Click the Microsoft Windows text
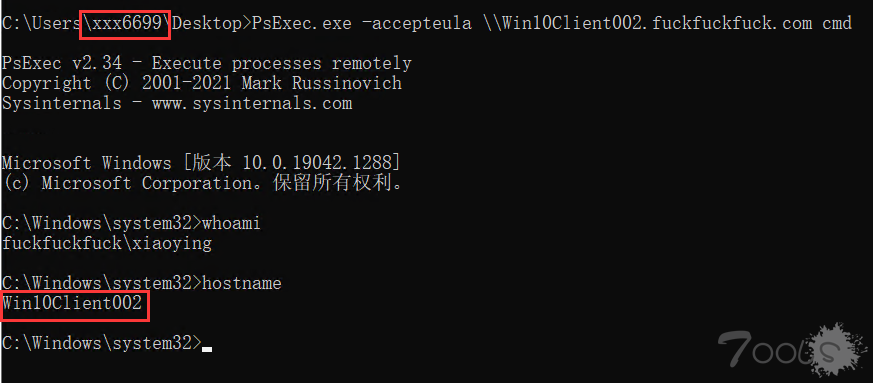Viewport: 873px width, 383px height. 87,163
